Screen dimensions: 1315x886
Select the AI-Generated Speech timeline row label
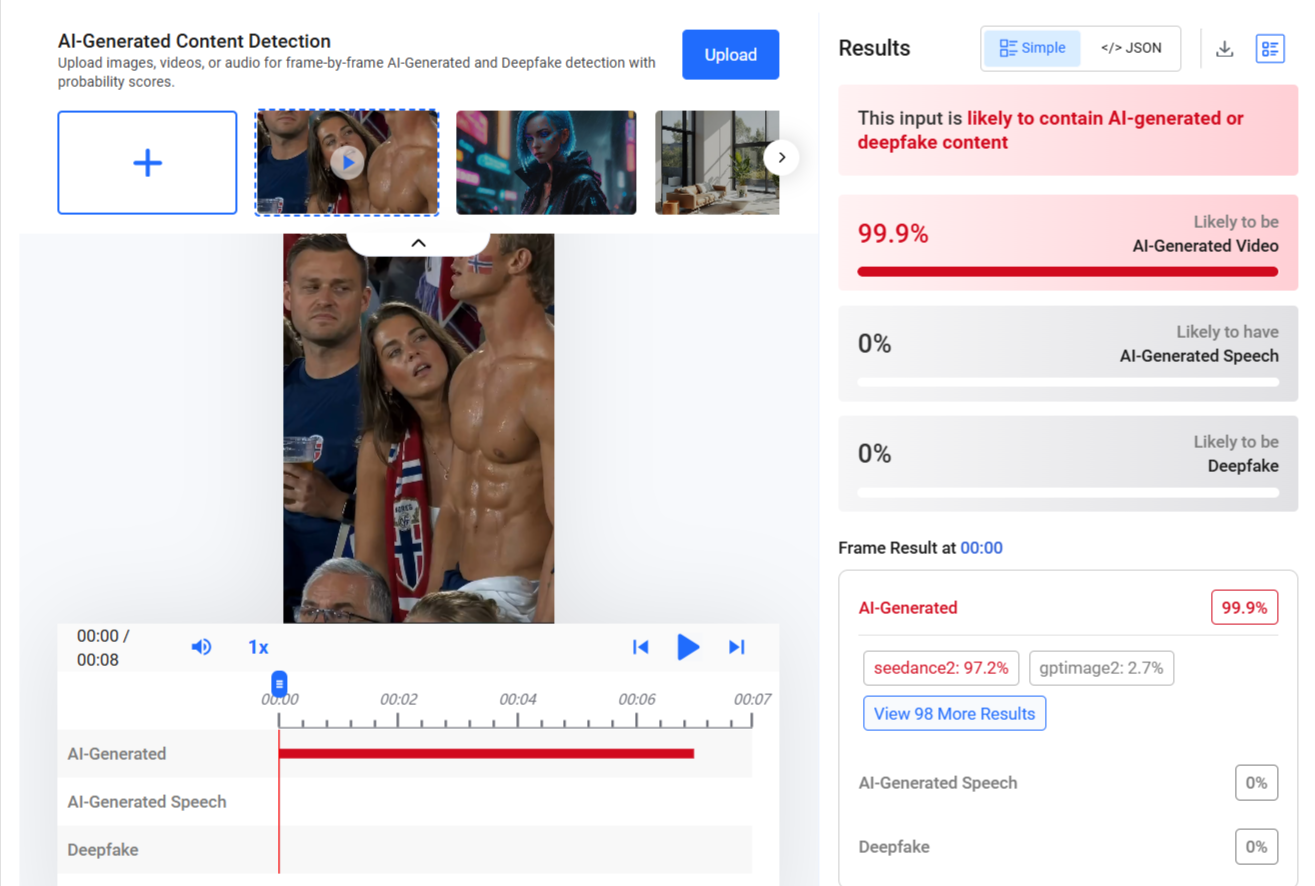click(x=147, y=802)
